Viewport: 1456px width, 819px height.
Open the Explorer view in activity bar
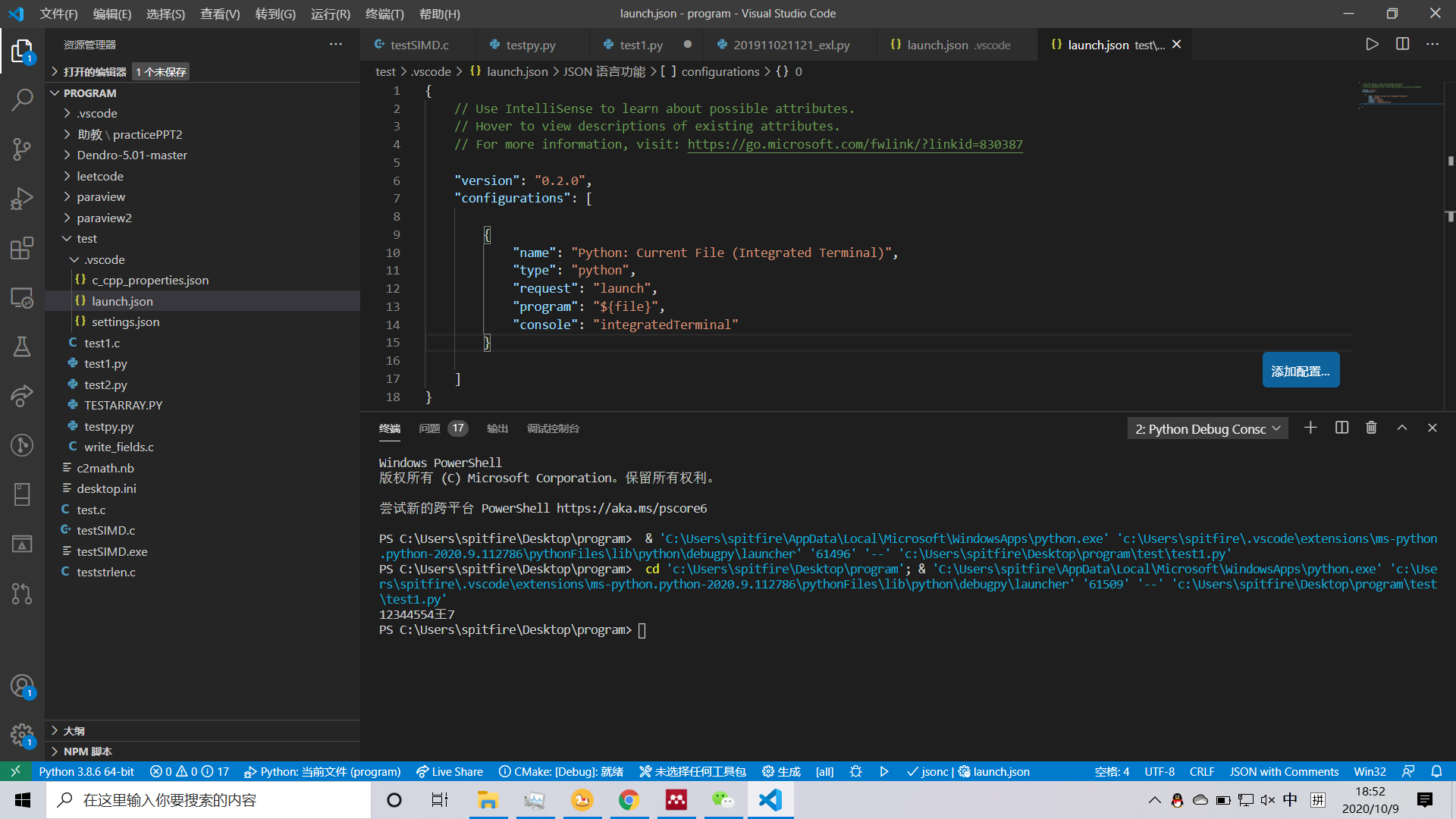(x=22, y=52)
